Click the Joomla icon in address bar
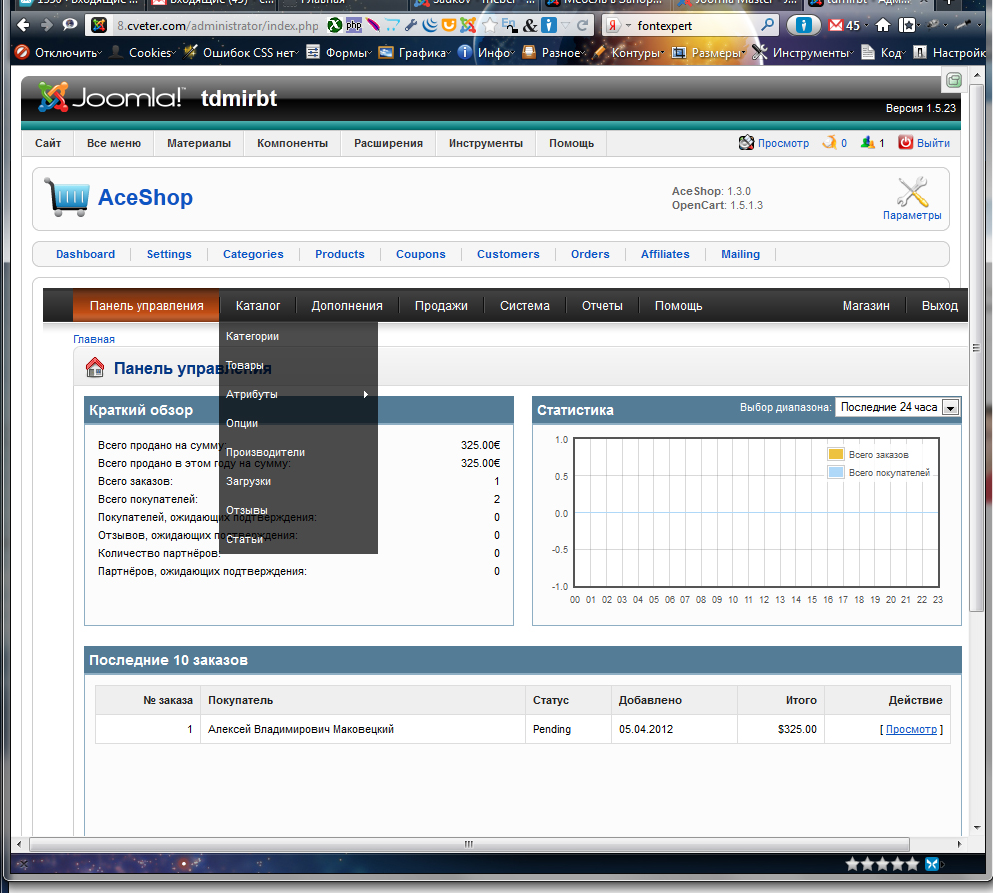Screen dimensions: 993x893 [468, 25]
